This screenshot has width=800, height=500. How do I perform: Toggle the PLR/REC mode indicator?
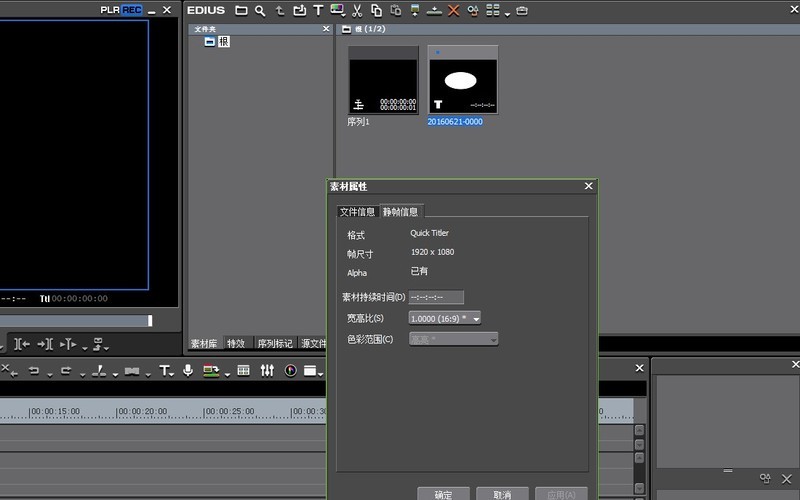pyautogui.click(x=120, y=10)
